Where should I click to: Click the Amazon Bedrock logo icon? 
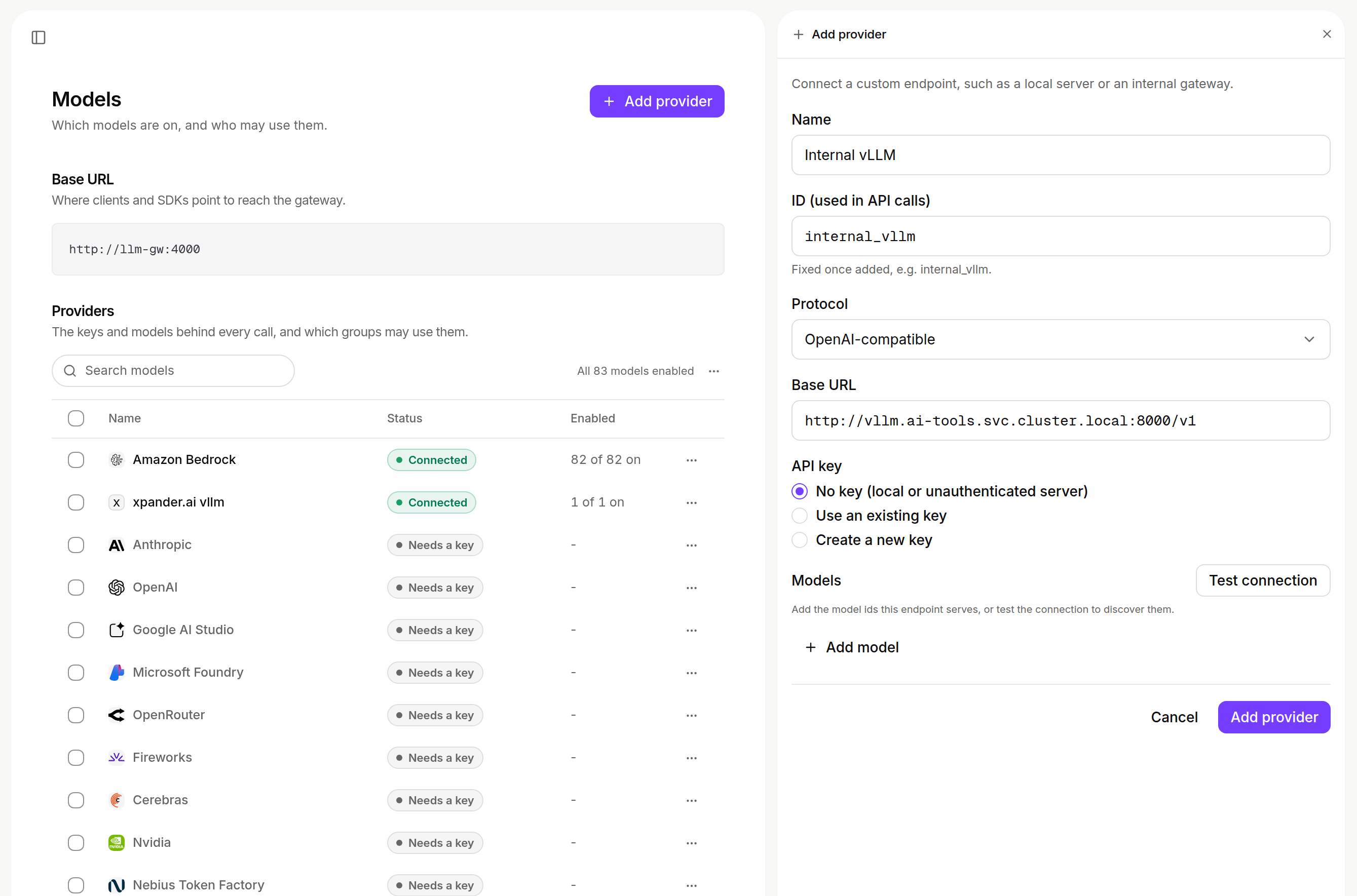click(x=117, y=460)
